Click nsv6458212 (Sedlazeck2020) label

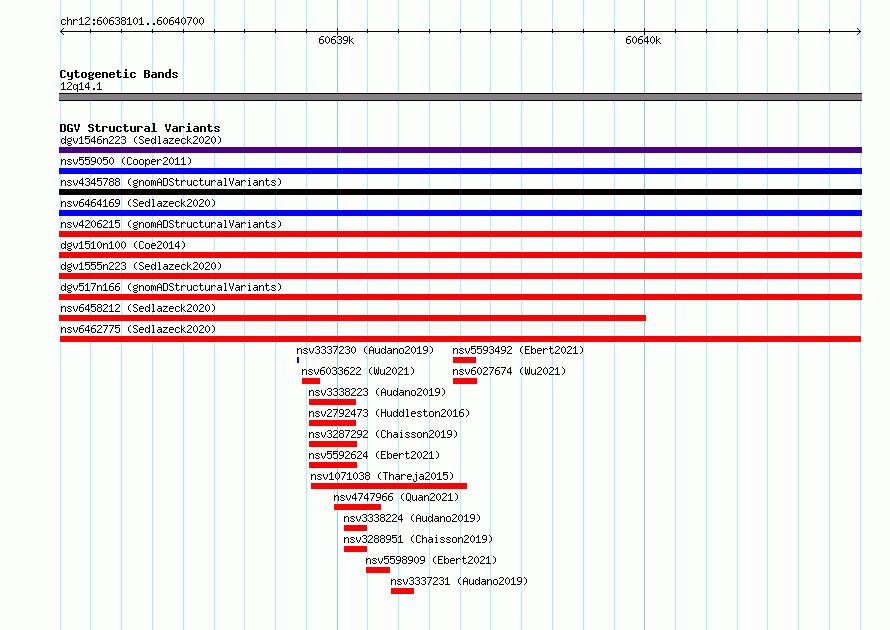(138, 308)
